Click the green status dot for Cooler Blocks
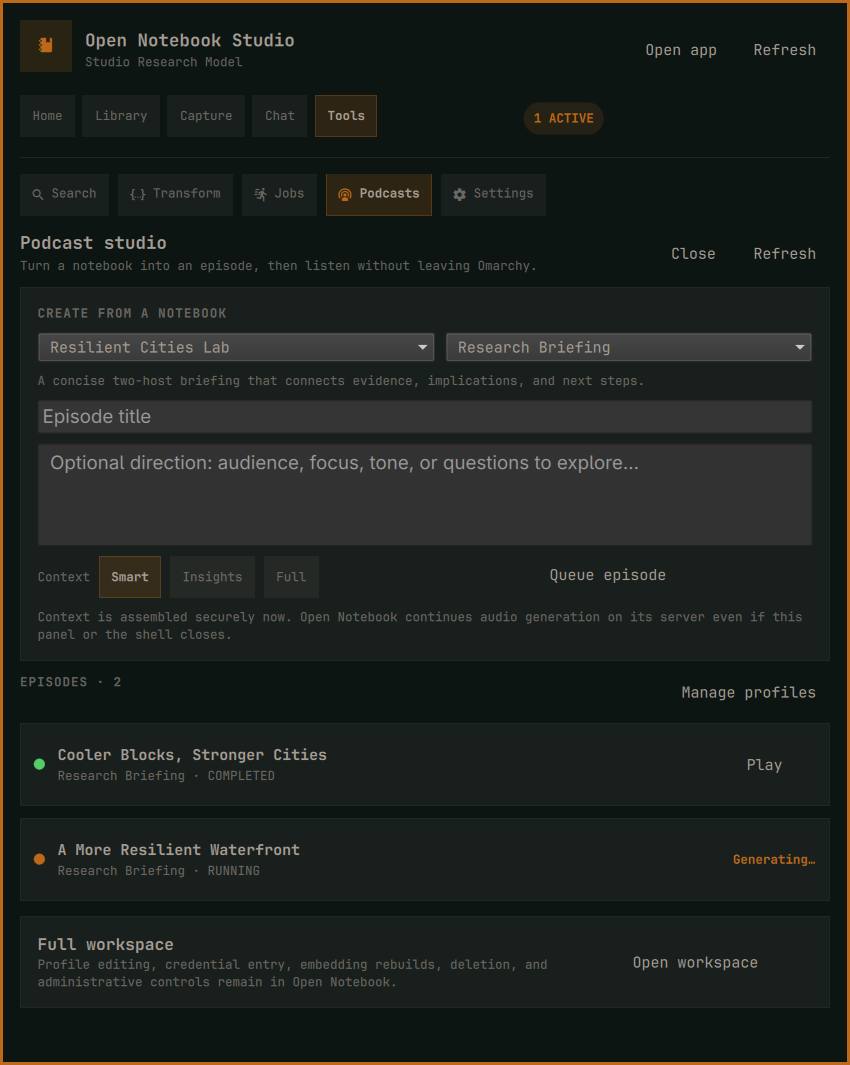This screenshot has width=850, height=1065. pyautogui.click(x=39, y=764)
